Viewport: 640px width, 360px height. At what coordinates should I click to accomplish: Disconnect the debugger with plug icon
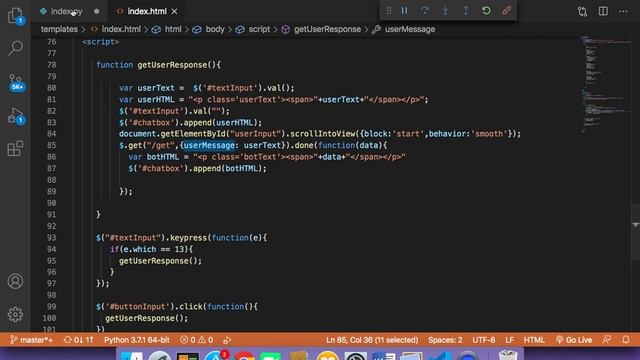click(x=507, y=11)
